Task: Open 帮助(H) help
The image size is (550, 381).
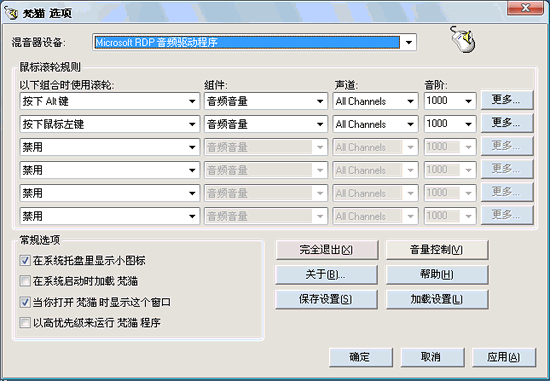Action: (437, 274)
